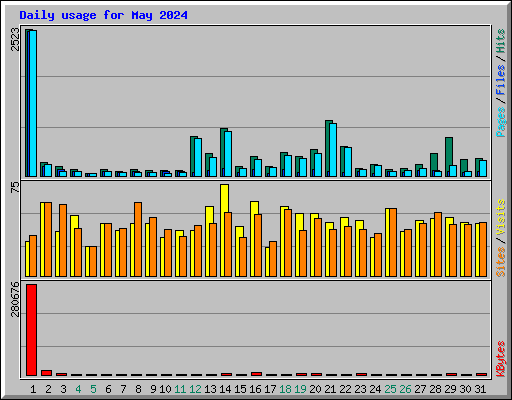Click the red KBytes bar for day 2
This screenshot has width=512, height=400.
tap(46, 373)
